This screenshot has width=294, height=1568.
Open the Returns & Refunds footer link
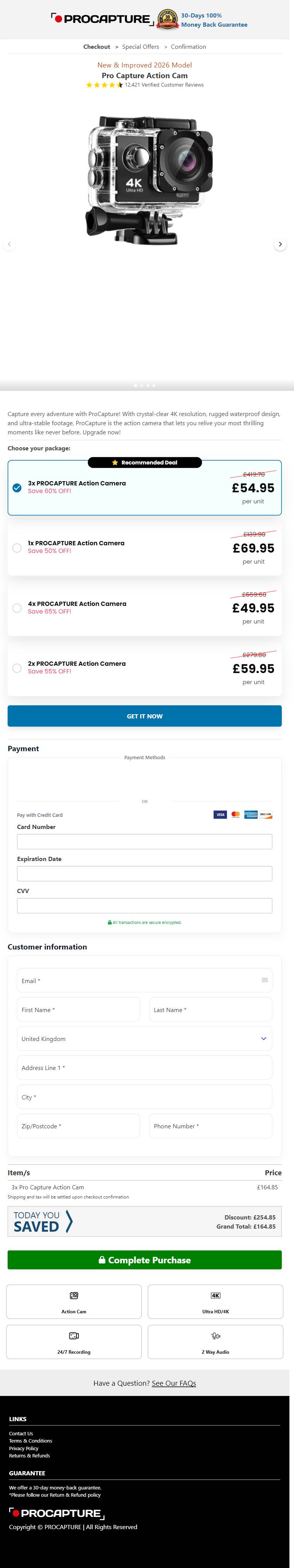(29, 1456)
